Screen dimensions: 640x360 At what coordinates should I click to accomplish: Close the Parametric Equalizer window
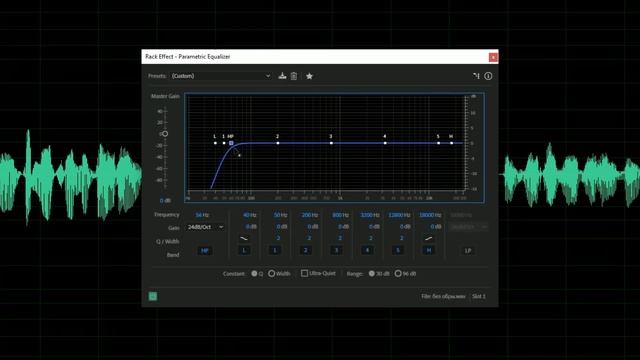tap(493, 57)
